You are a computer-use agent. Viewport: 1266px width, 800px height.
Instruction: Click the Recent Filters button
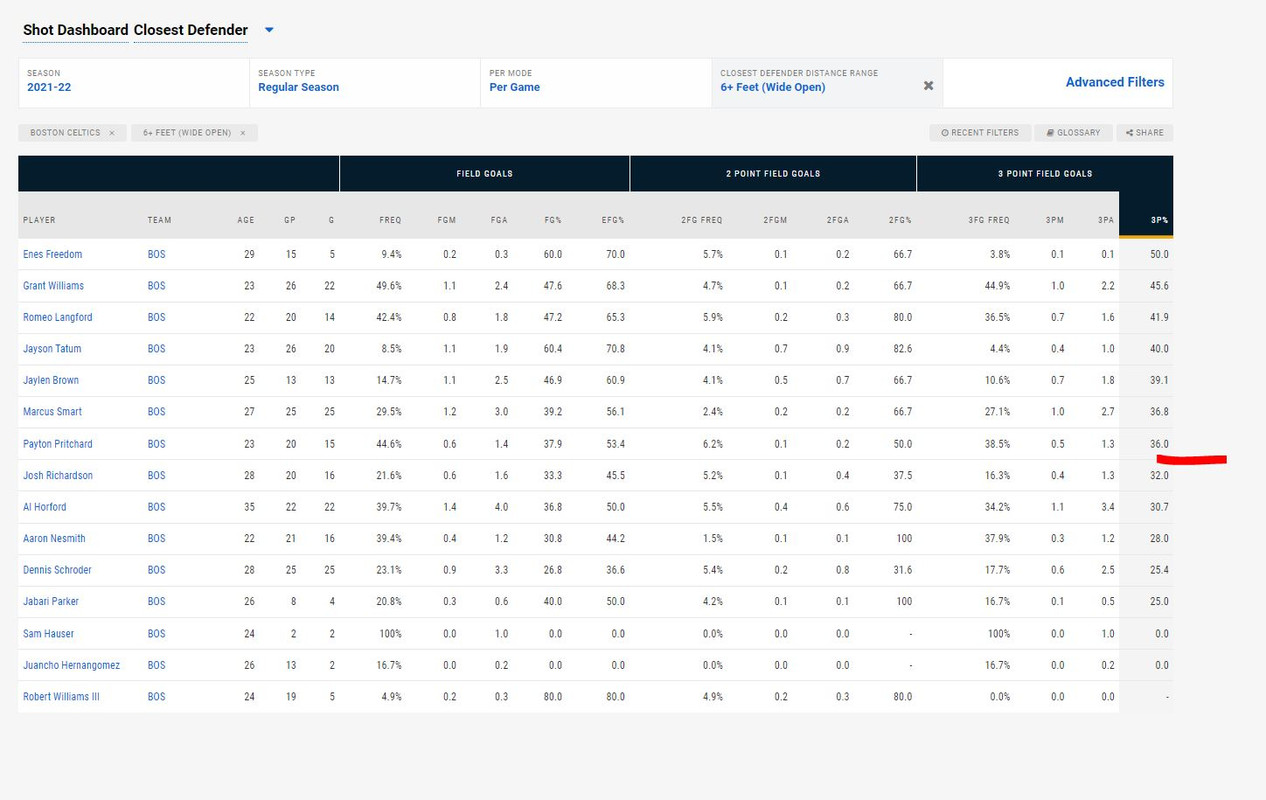click(x=978, y=133)
